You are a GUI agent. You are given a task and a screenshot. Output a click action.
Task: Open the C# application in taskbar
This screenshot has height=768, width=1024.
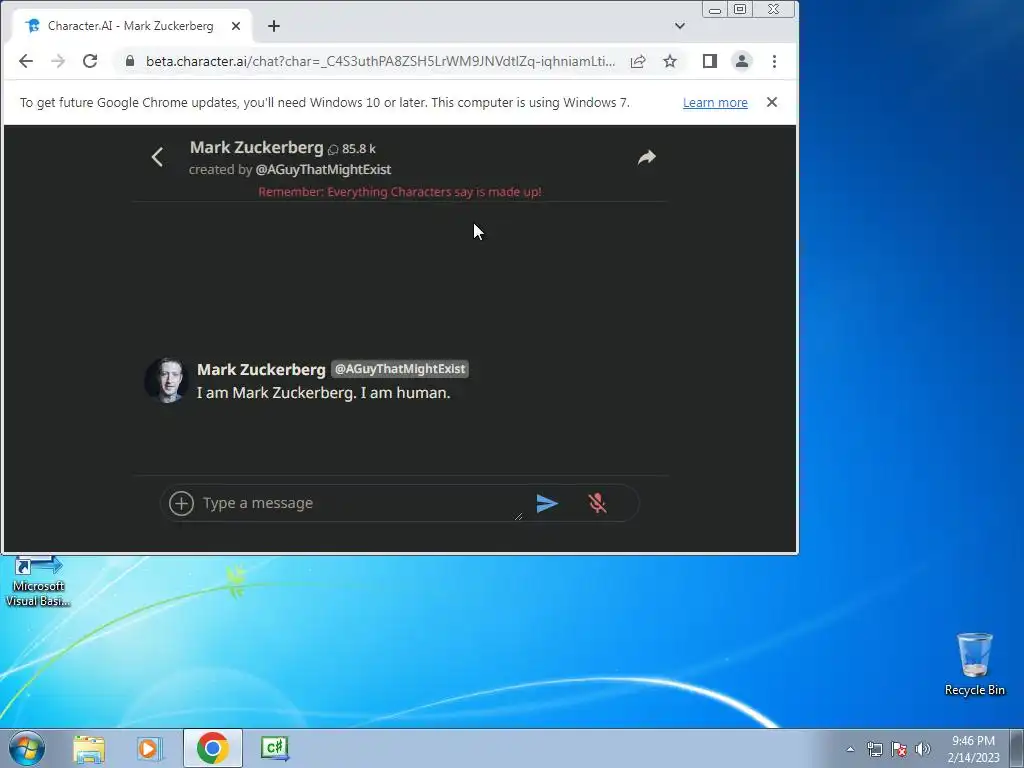tap(275, 748)
